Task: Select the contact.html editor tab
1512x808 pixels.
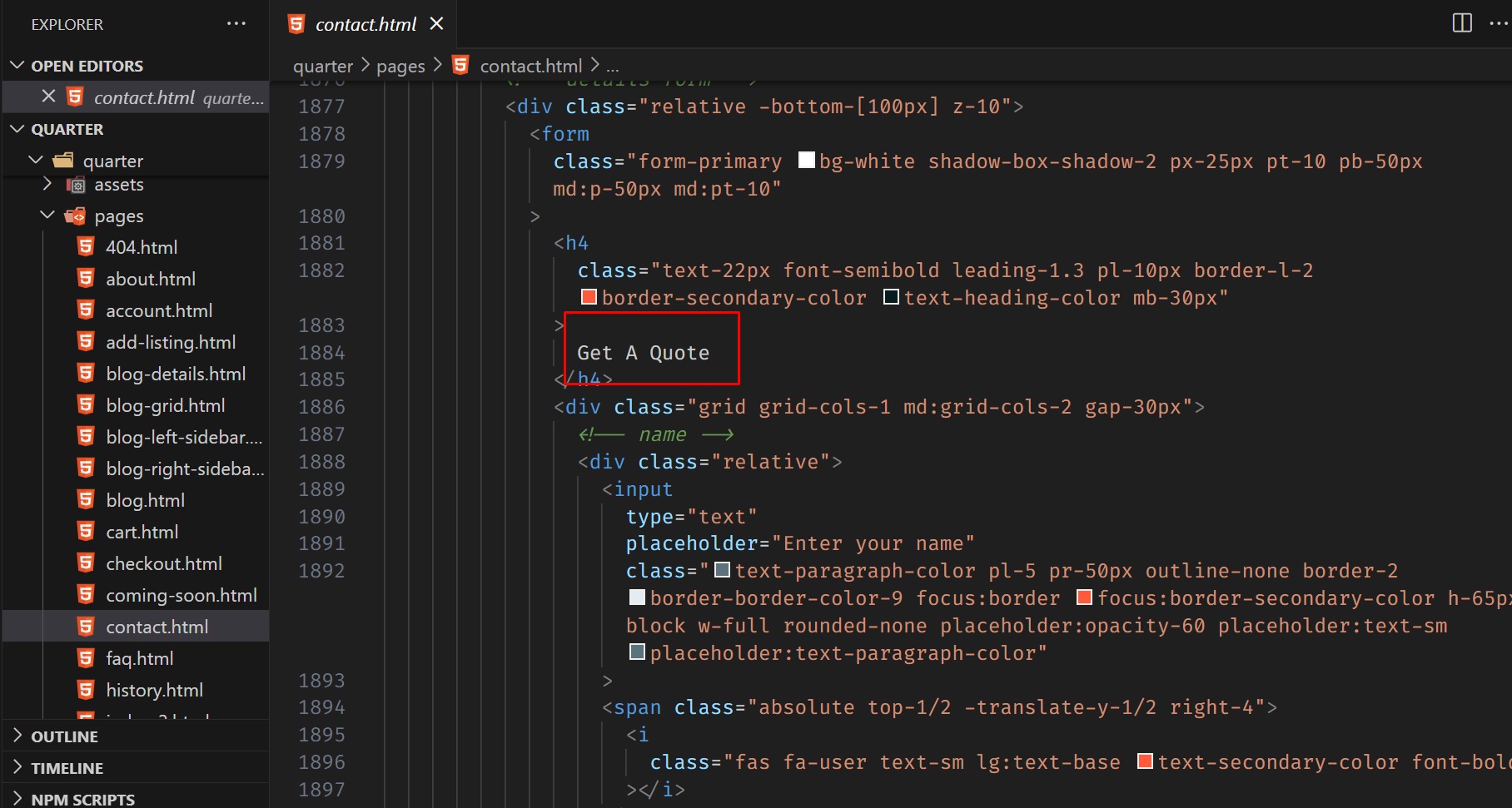Action: point(365,24)
